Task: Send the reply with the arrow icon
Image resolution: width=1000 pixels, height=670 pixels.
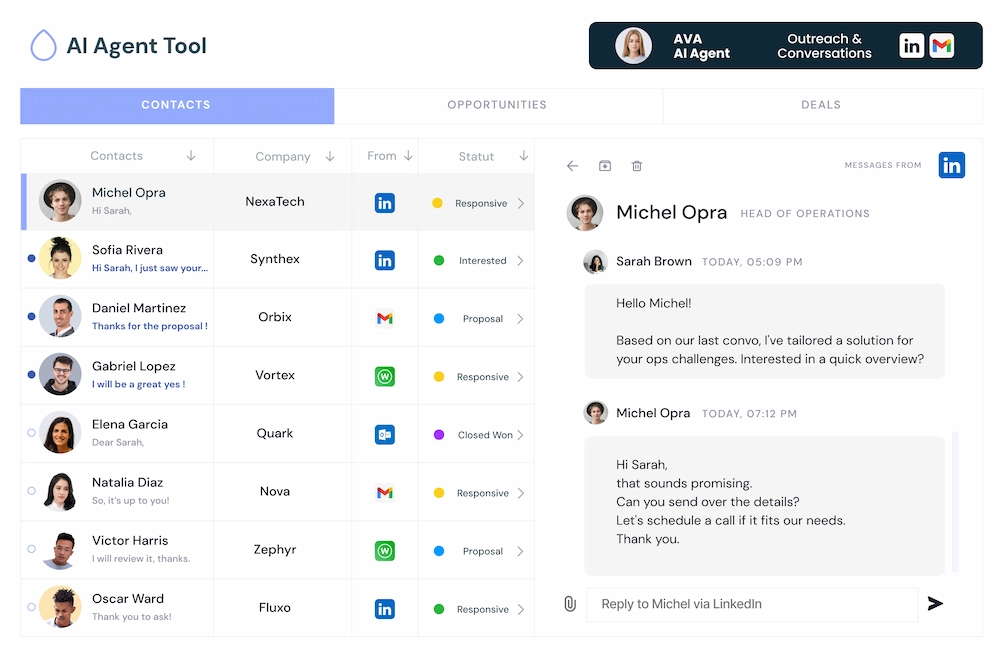Action: click(935, 603)
